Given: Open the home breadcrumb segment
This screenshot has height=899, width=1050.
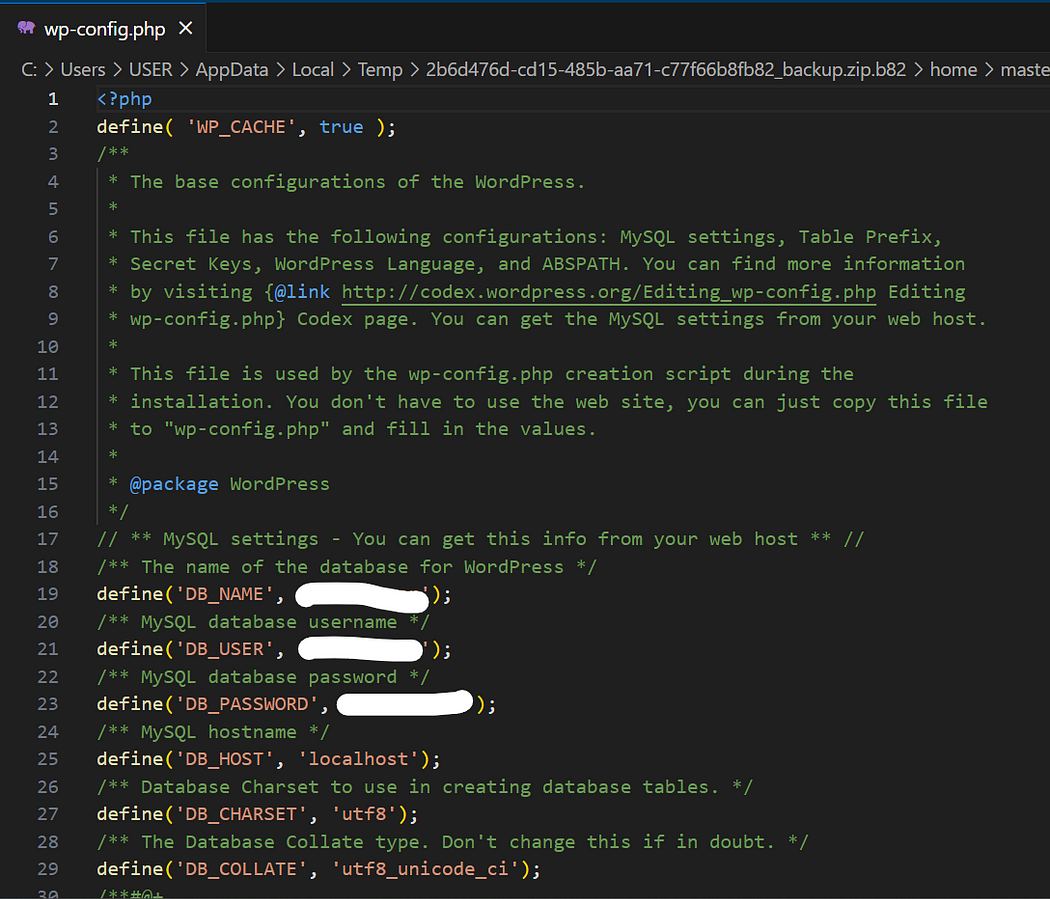Looking at the screenshot, I should click(953, 70).
